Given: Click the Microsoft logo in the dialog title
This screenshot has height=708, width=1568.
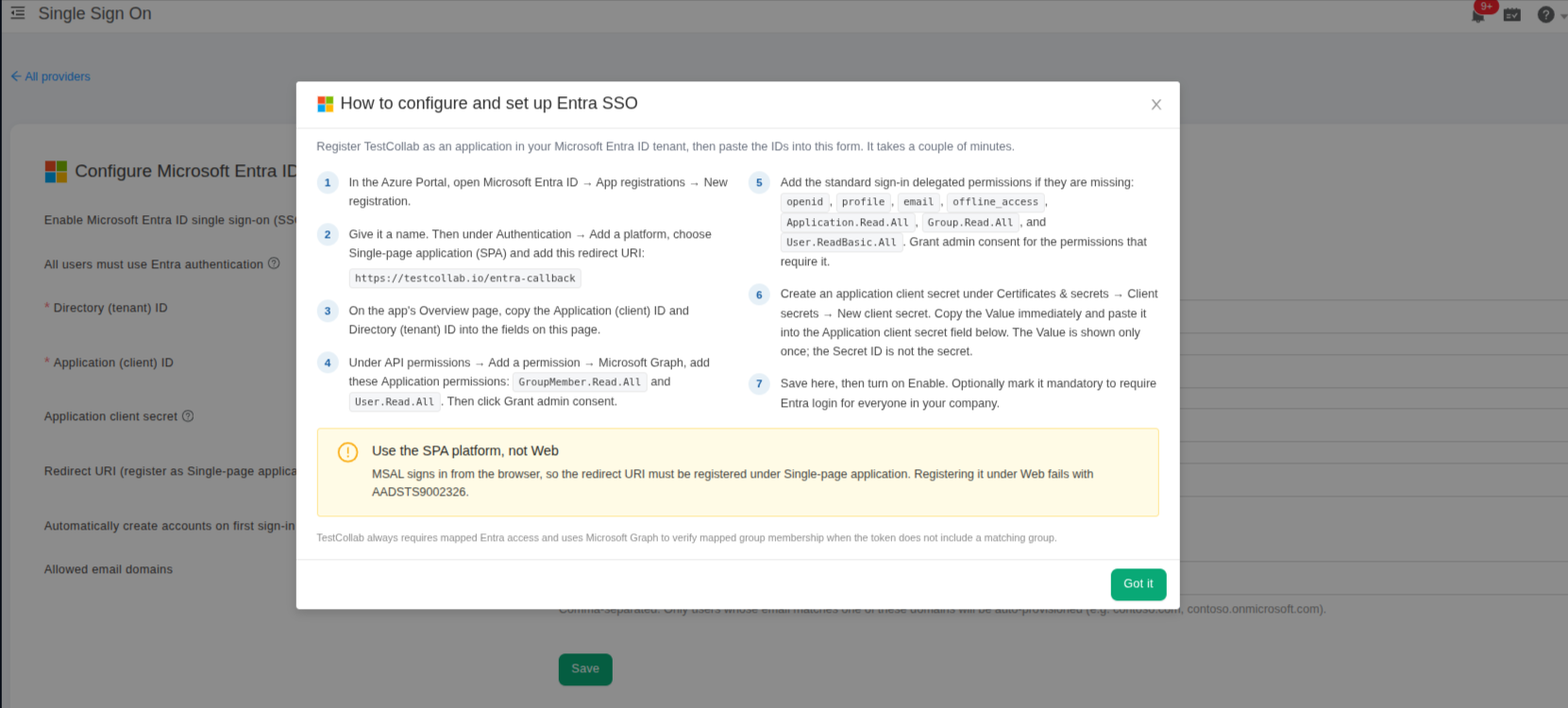Looking at the screenshot, I should click(x=325, y=104).
